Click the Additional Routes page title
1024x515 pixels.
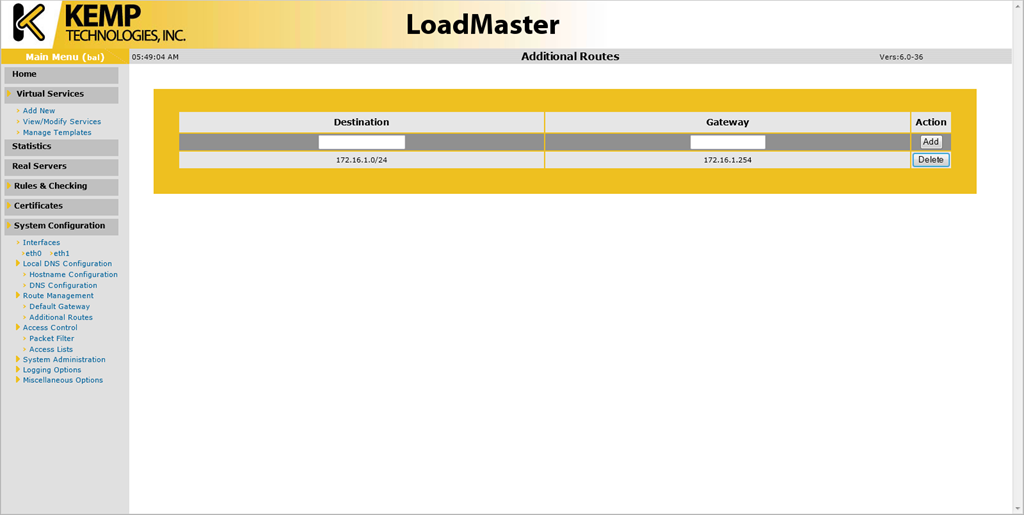(570, 57)
